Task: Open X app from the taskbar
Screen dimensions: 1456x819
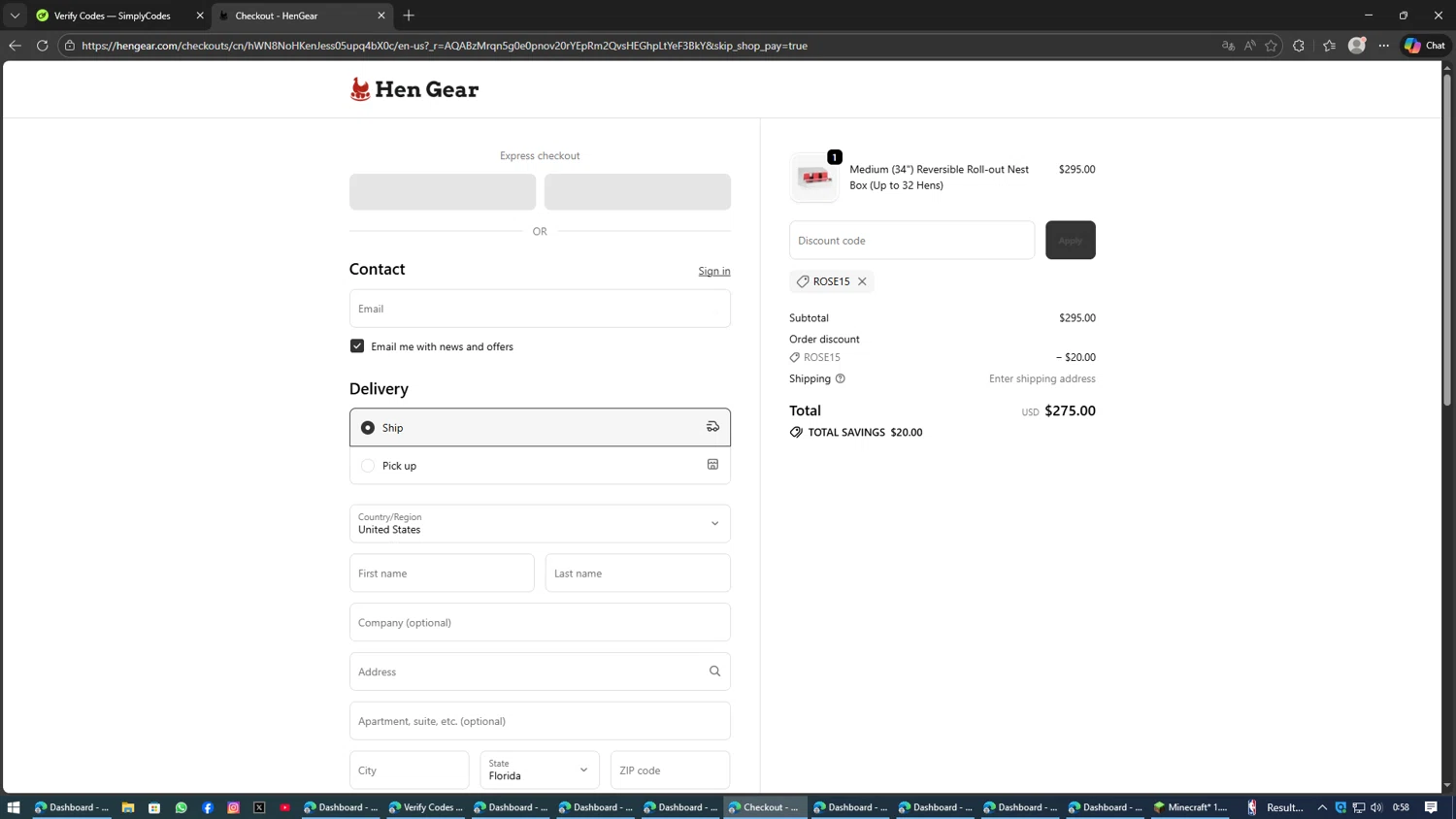Action: [259, 807]
